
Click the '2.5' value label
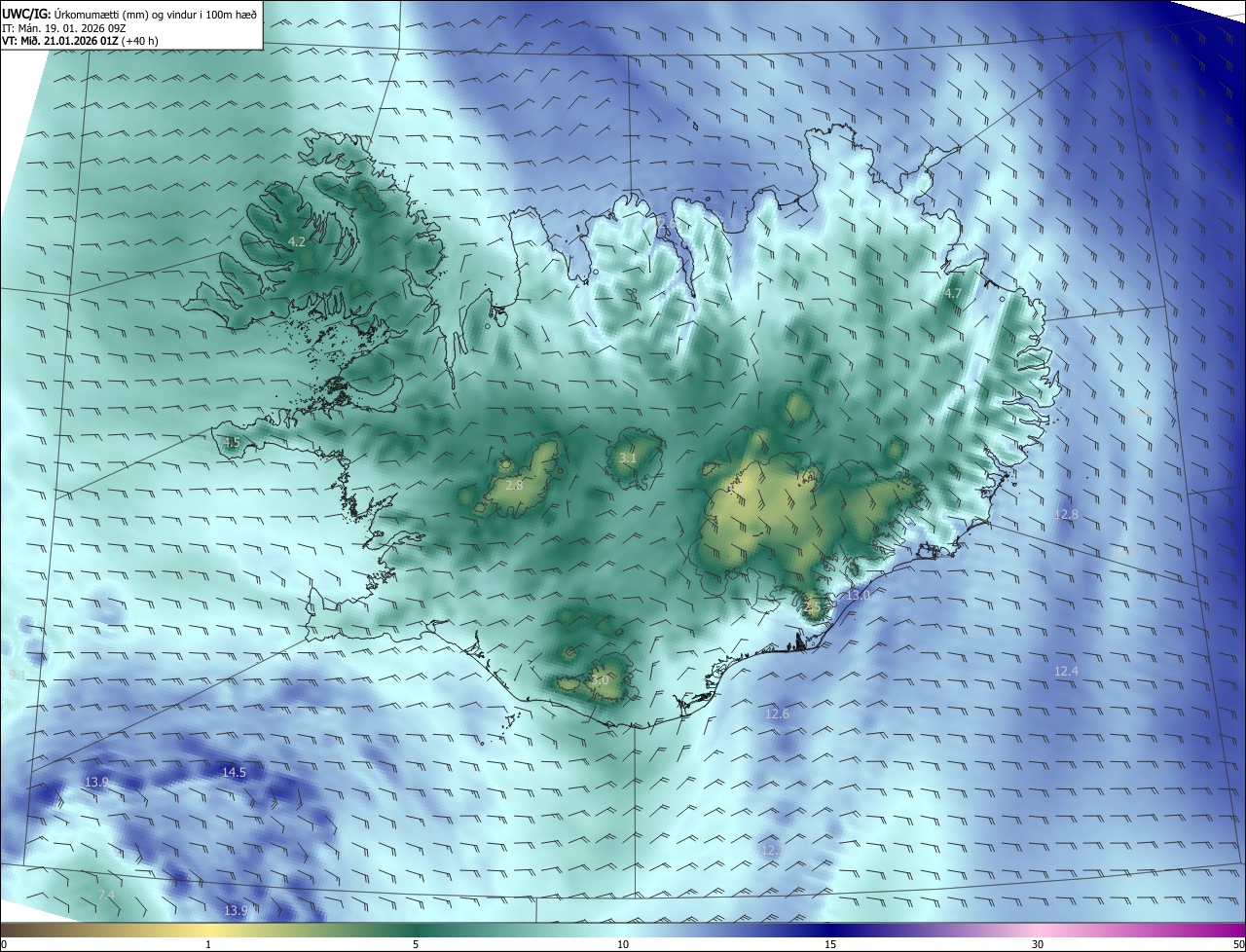coord(814,605)
